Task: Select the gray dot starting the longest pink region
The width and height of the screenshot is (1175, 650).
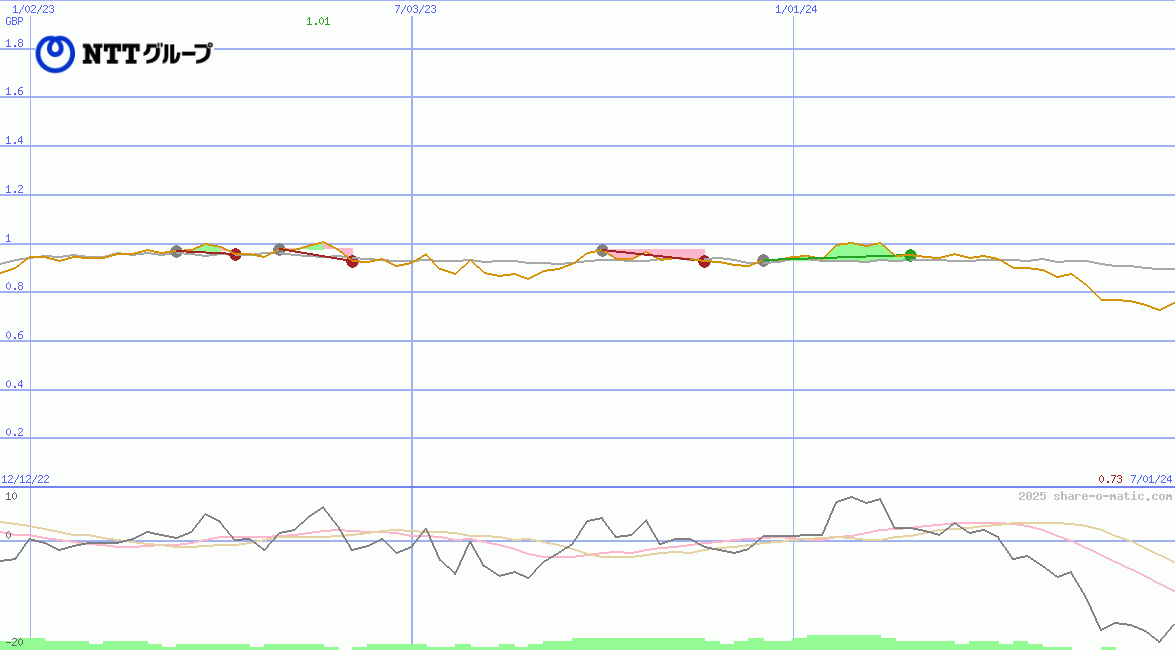Action: click(602, 250)
